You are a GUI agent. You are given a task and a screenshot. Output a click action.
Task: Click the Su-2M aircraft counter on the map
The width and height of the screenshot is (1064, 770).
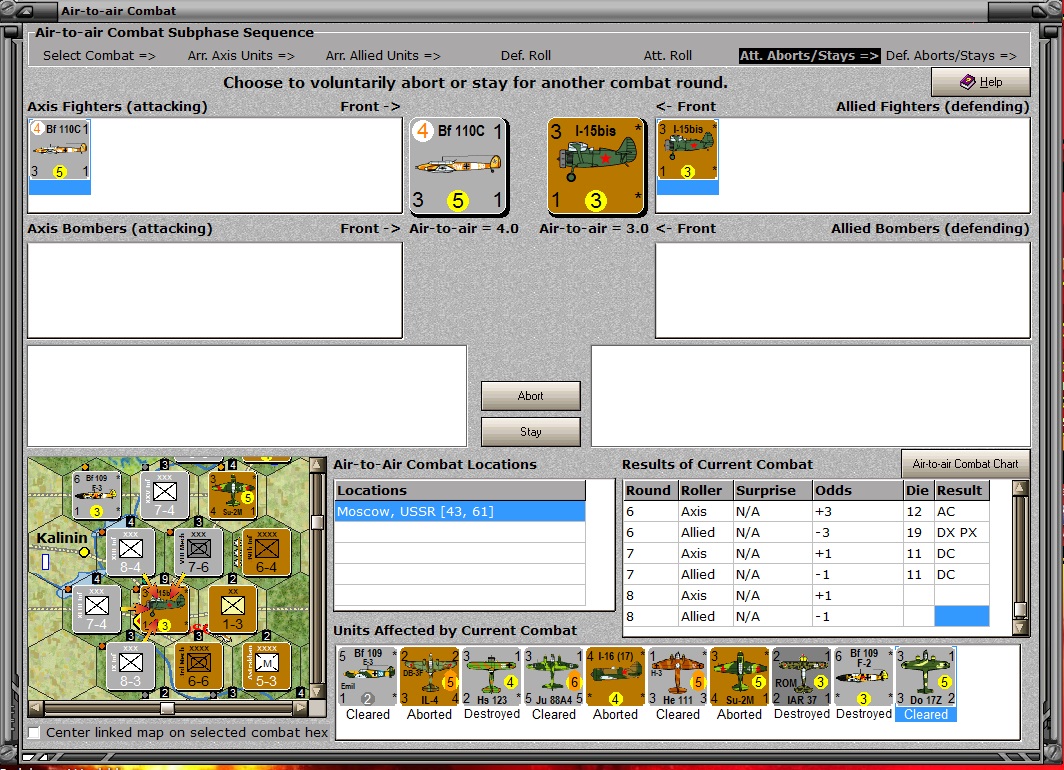coord(233,495)
